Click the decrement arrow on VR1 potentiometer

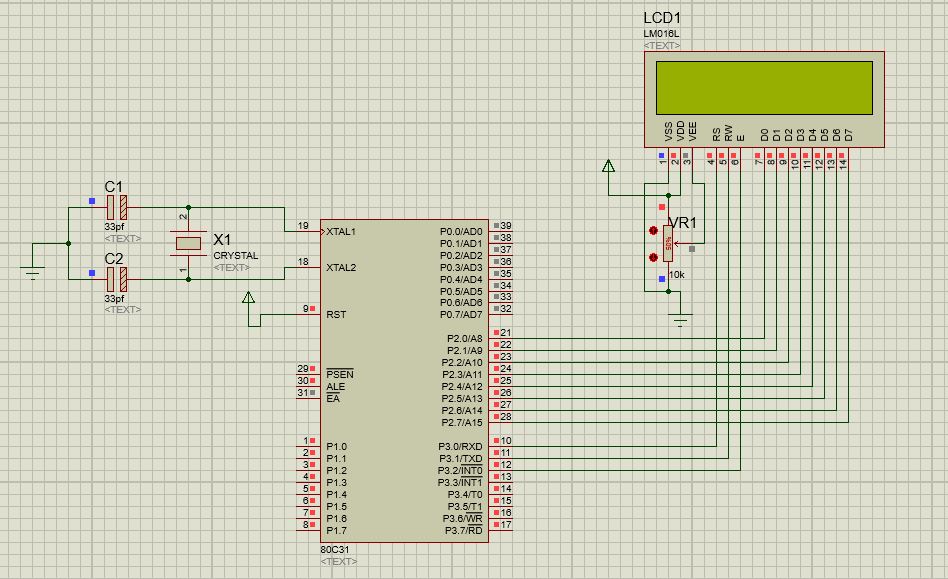pos(651,257)
